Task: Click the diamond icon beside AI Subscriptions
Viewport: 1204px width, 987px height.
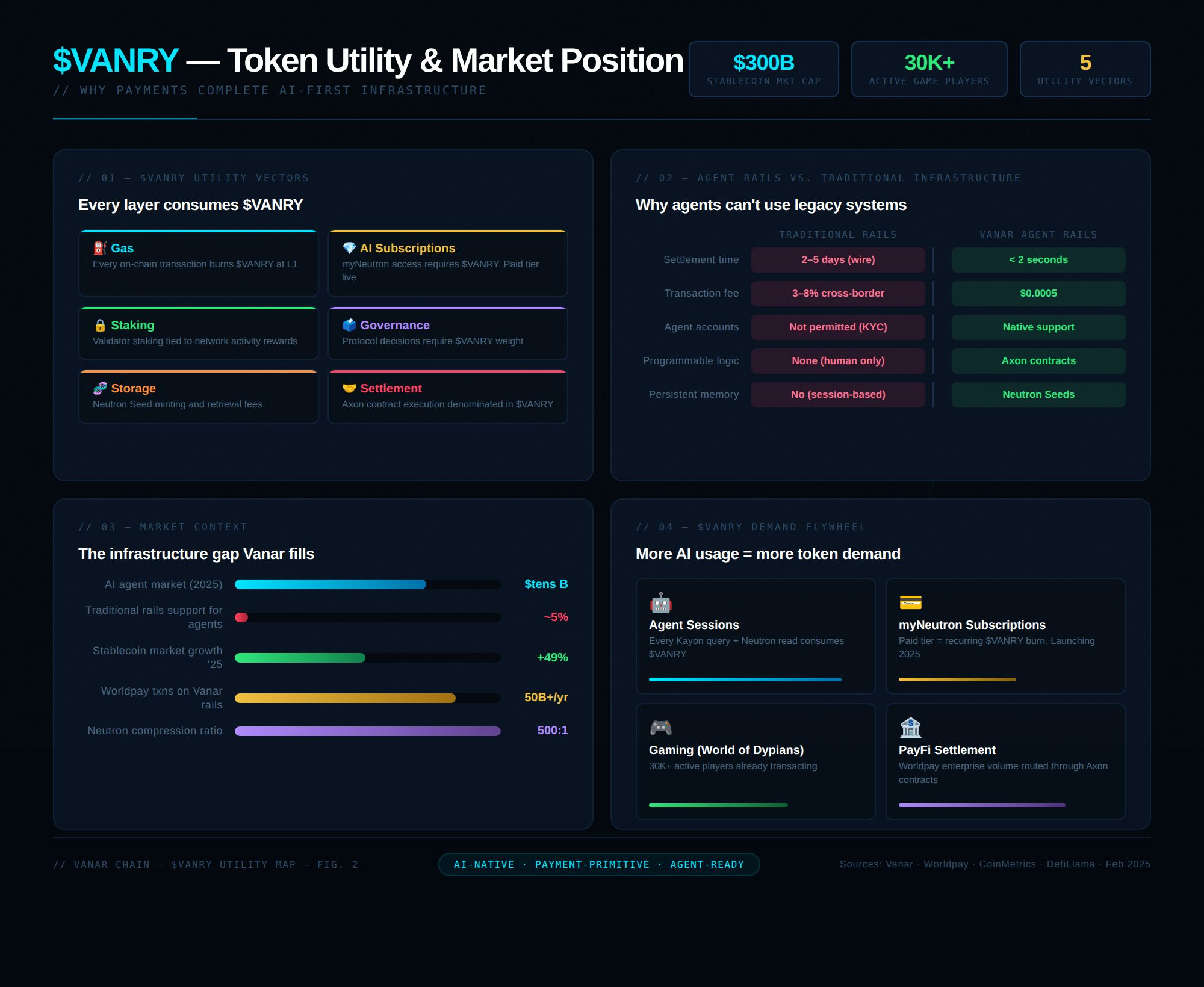Action: (349, 248)
